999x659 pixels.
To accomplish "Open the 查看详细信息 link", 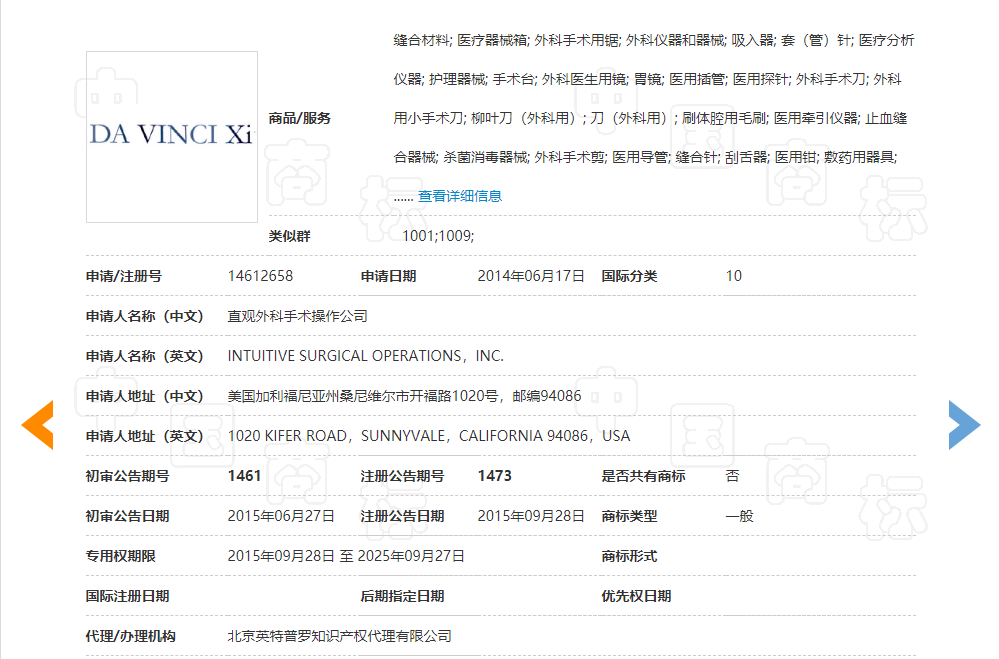I will coord(459,196).
